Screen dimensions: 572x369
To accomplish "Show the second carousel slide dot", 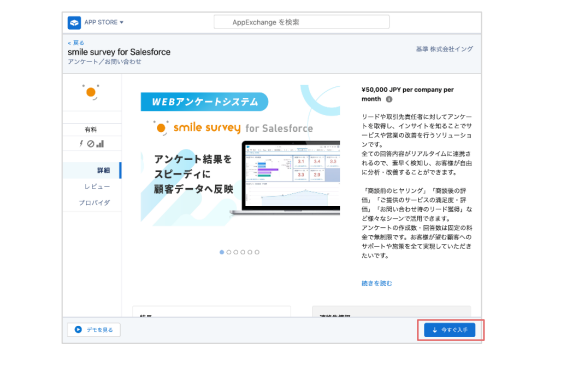I will (229, 252).
